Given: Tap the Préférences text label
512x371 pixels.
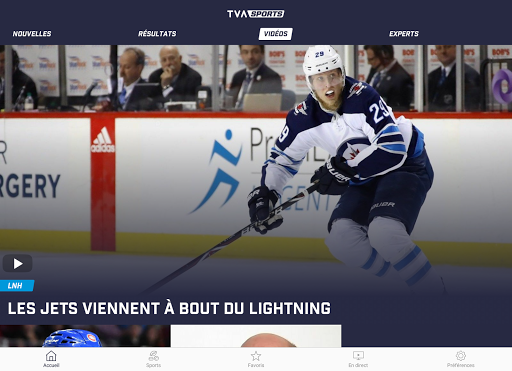Looking at the screenshot, I should pos(461,365).
